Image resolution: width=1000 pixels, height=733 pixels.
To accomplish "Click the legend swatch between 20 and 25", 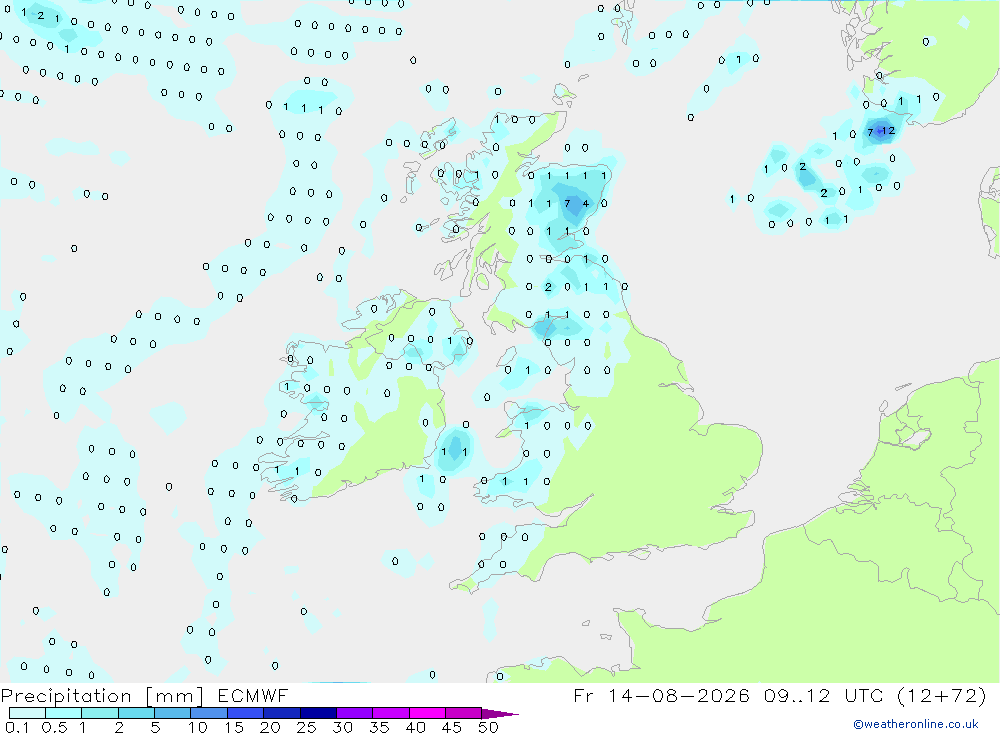I will pyautogui.click(x=282, y=713).
